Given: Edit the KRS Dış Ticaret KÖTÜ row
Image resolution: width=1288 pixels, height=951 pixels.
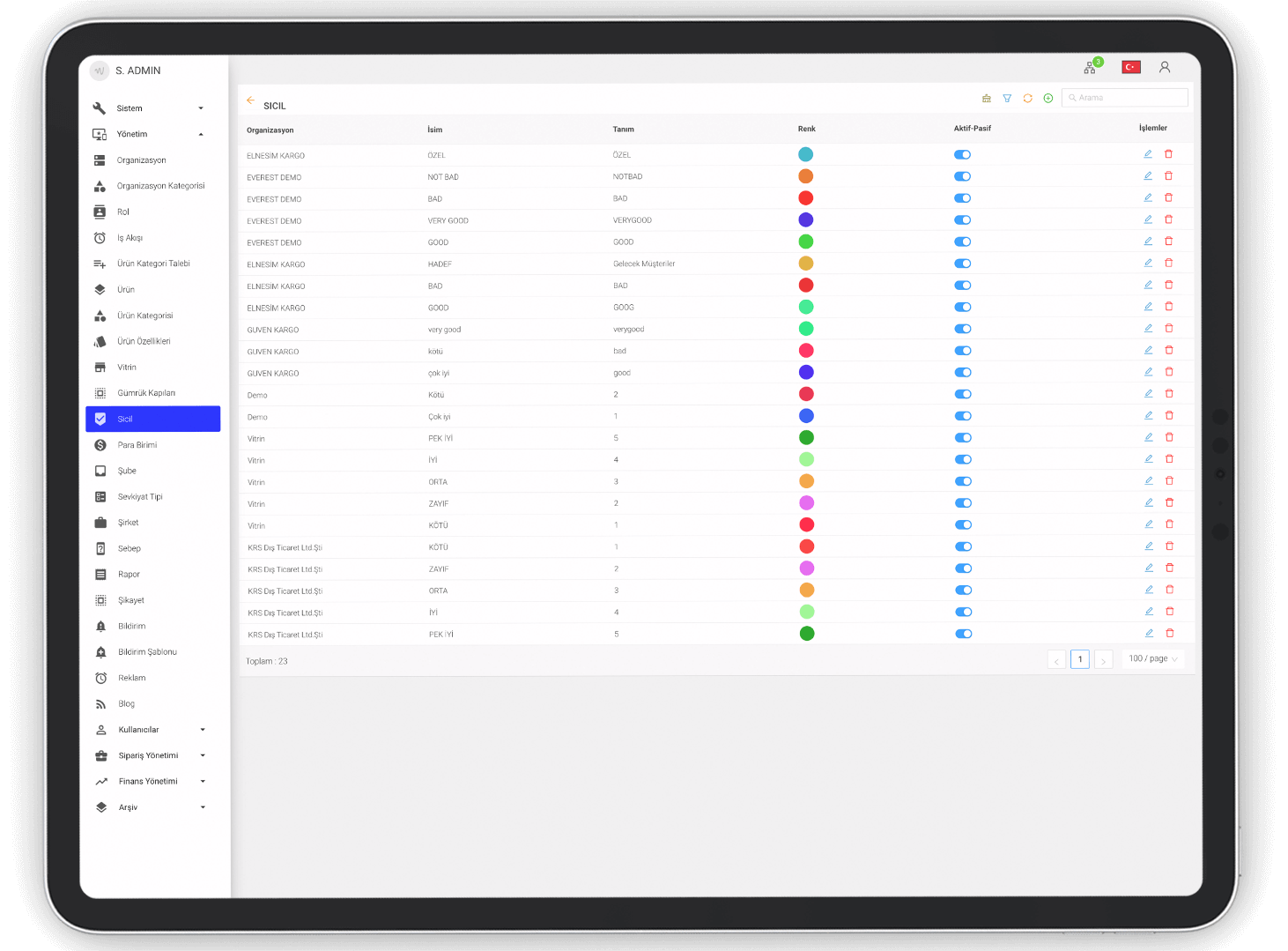Looking at the screenshot, I should pos(1149,546).
